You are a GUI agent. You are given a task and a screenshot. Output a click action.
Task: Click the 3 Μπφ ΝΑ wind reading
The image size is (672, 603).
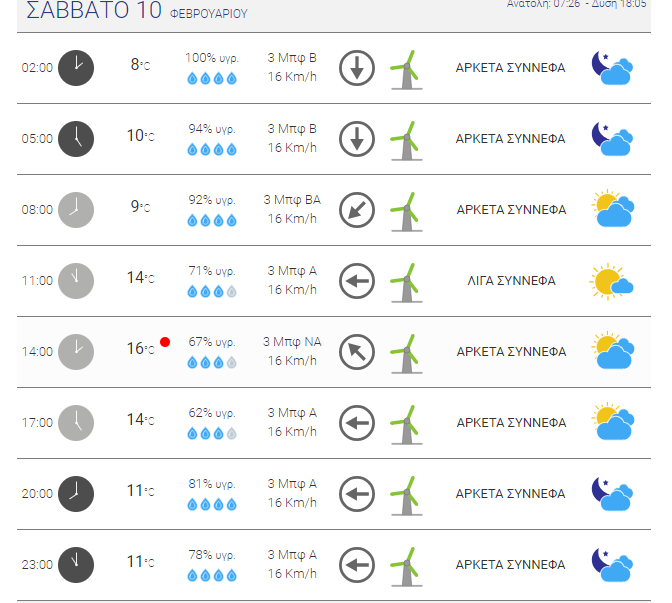(x=292, y=342)
